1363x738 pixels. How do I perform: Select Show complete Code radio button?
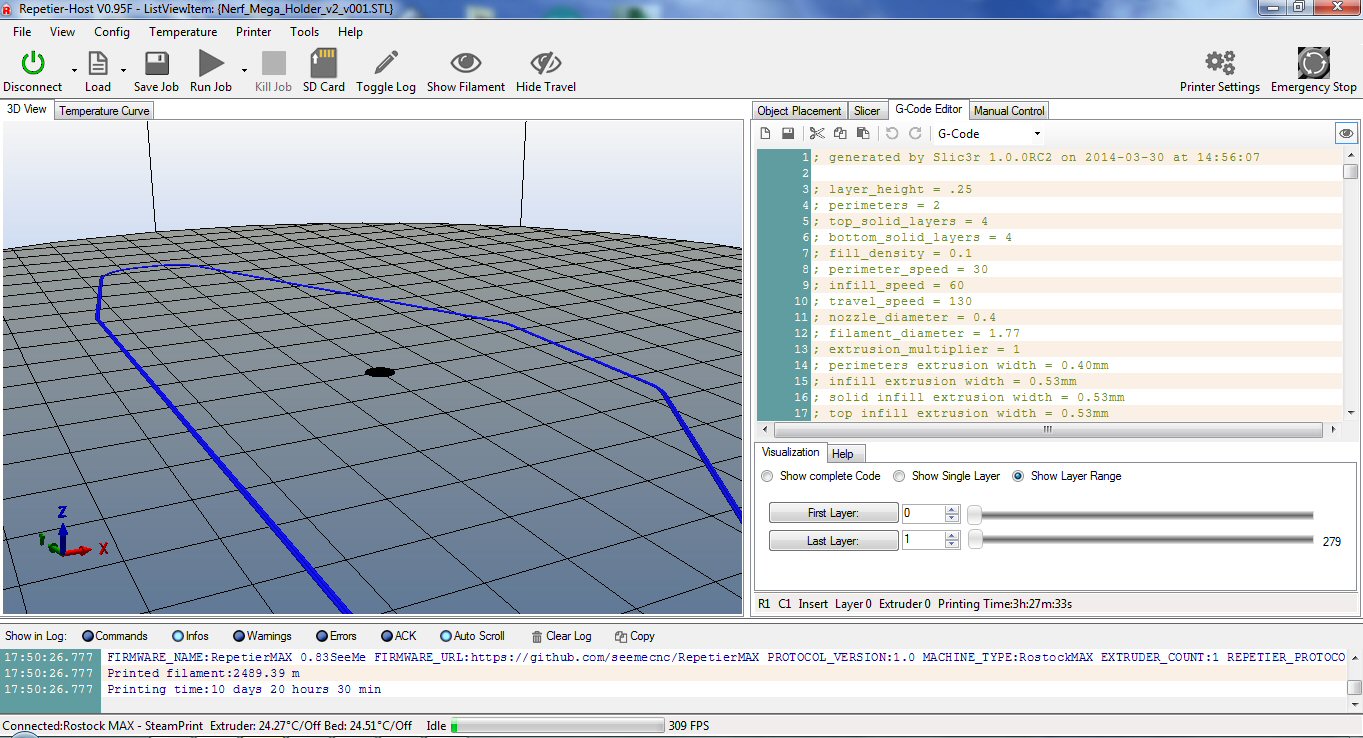click(768, 476)
